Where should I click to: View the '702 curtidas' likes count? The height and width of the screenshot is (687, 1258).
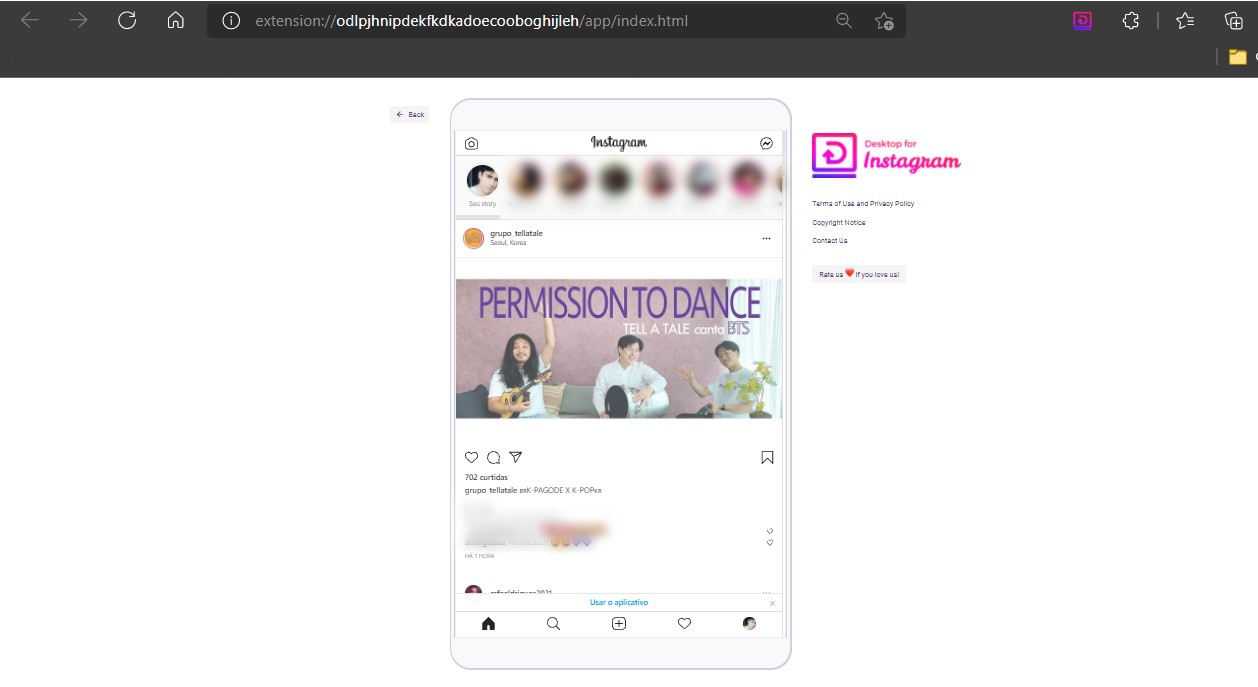(x=486, y=478)
